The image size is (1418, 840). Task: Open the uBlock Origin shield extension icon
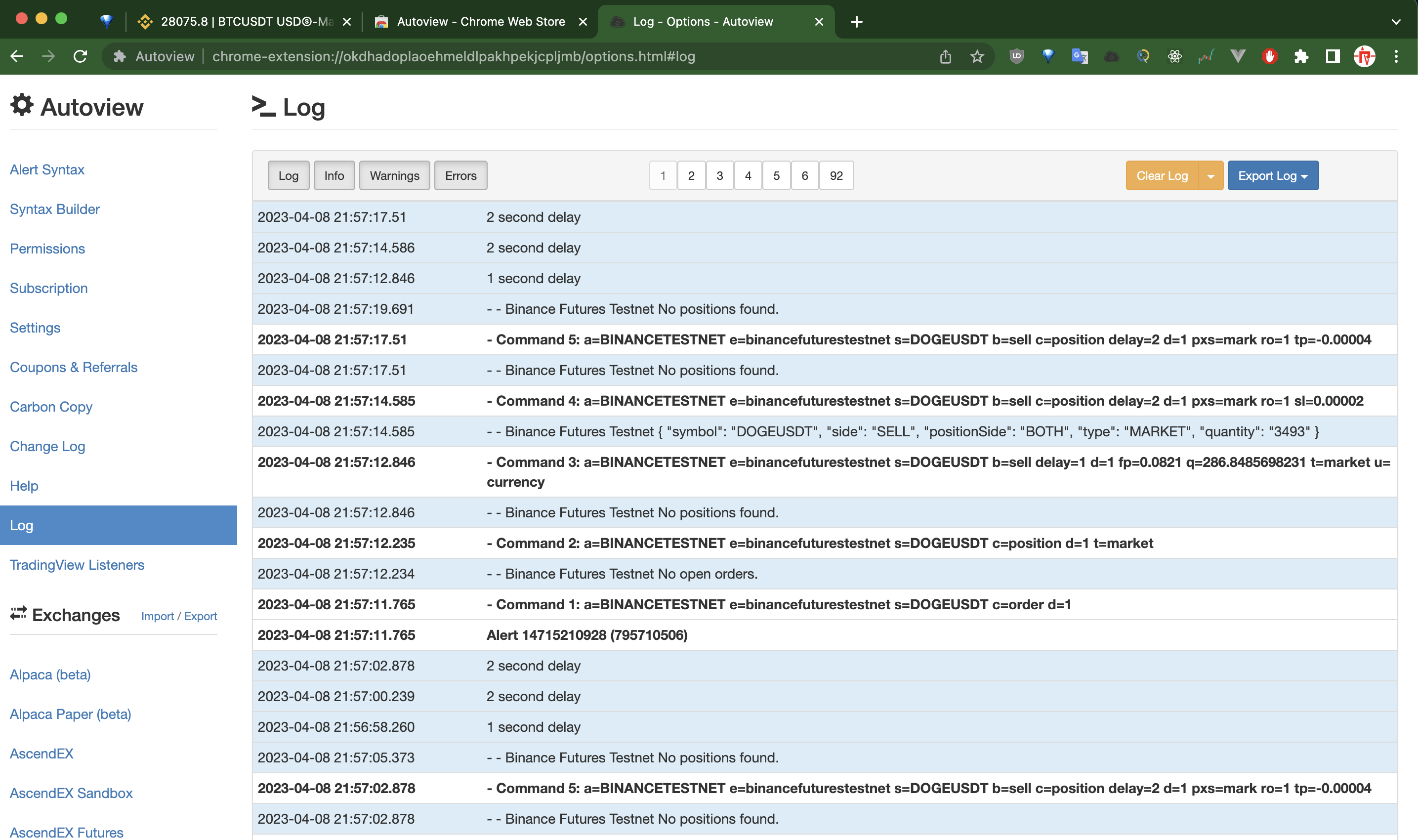coord(1017,56)
